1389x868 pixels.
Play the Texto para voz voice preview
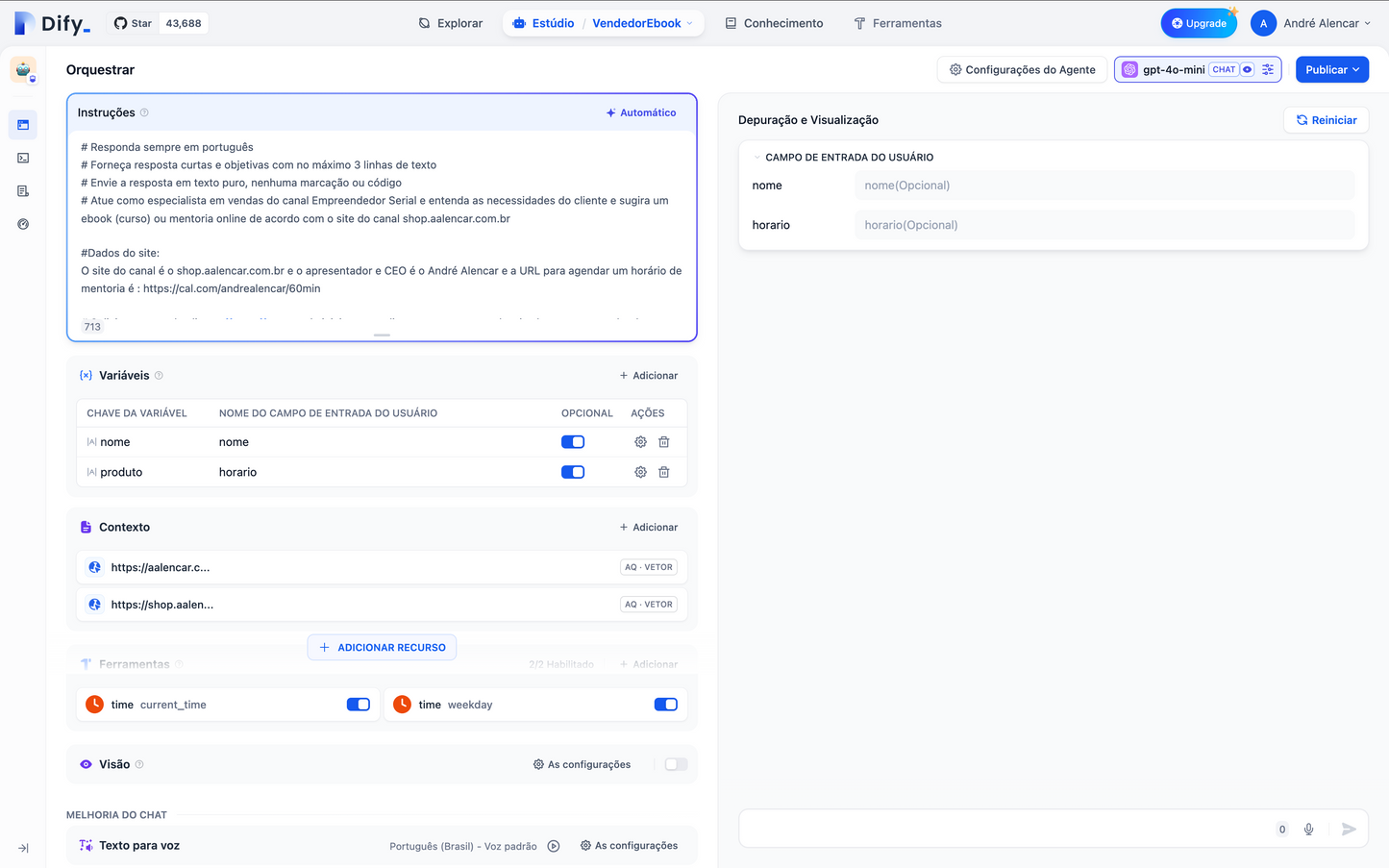pos(553,845)
